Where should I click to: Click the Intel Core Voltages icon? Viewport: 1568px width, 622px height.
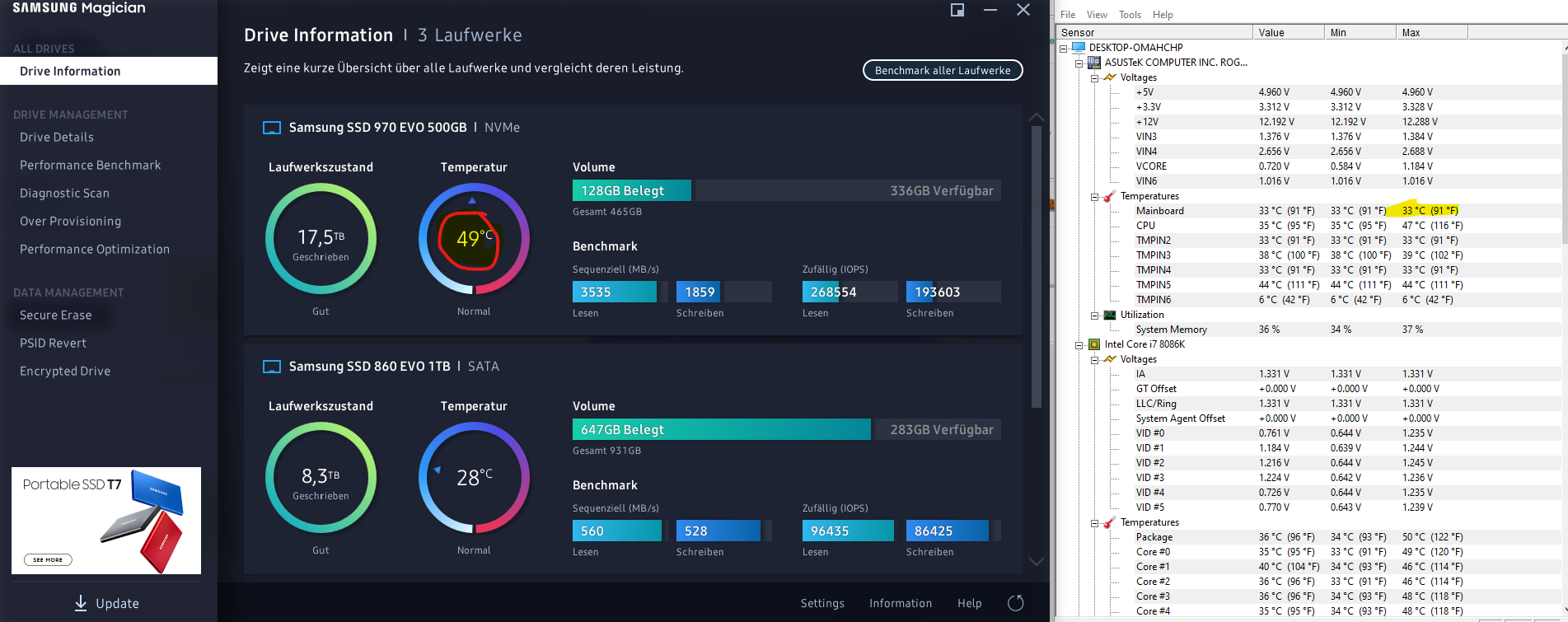(1110, 359)
